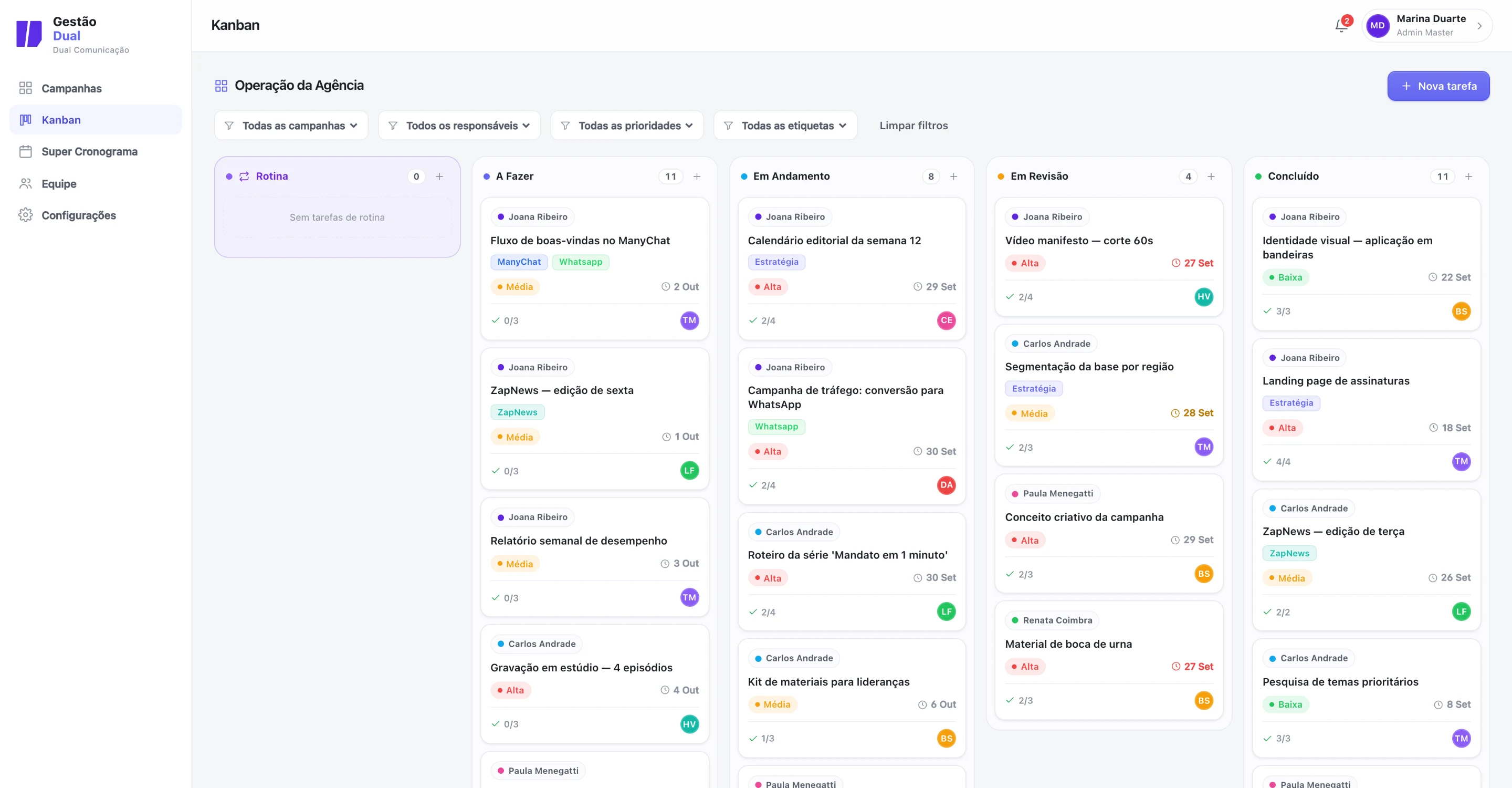Open Equipe in the sidebar

[x=96, y=184]
